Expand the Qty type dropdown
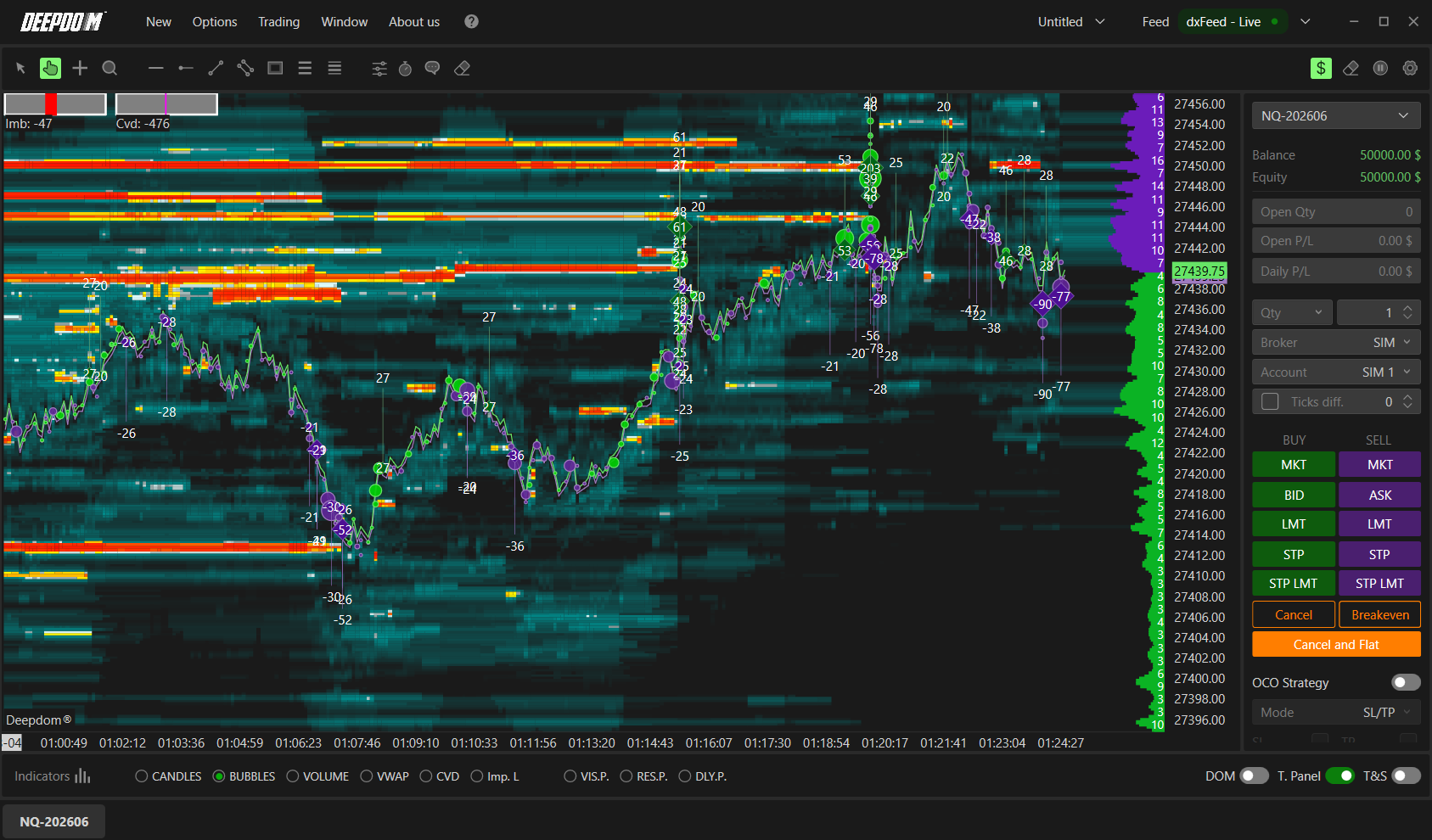This screenshot has height=840, width=1432. point(1292,313)
